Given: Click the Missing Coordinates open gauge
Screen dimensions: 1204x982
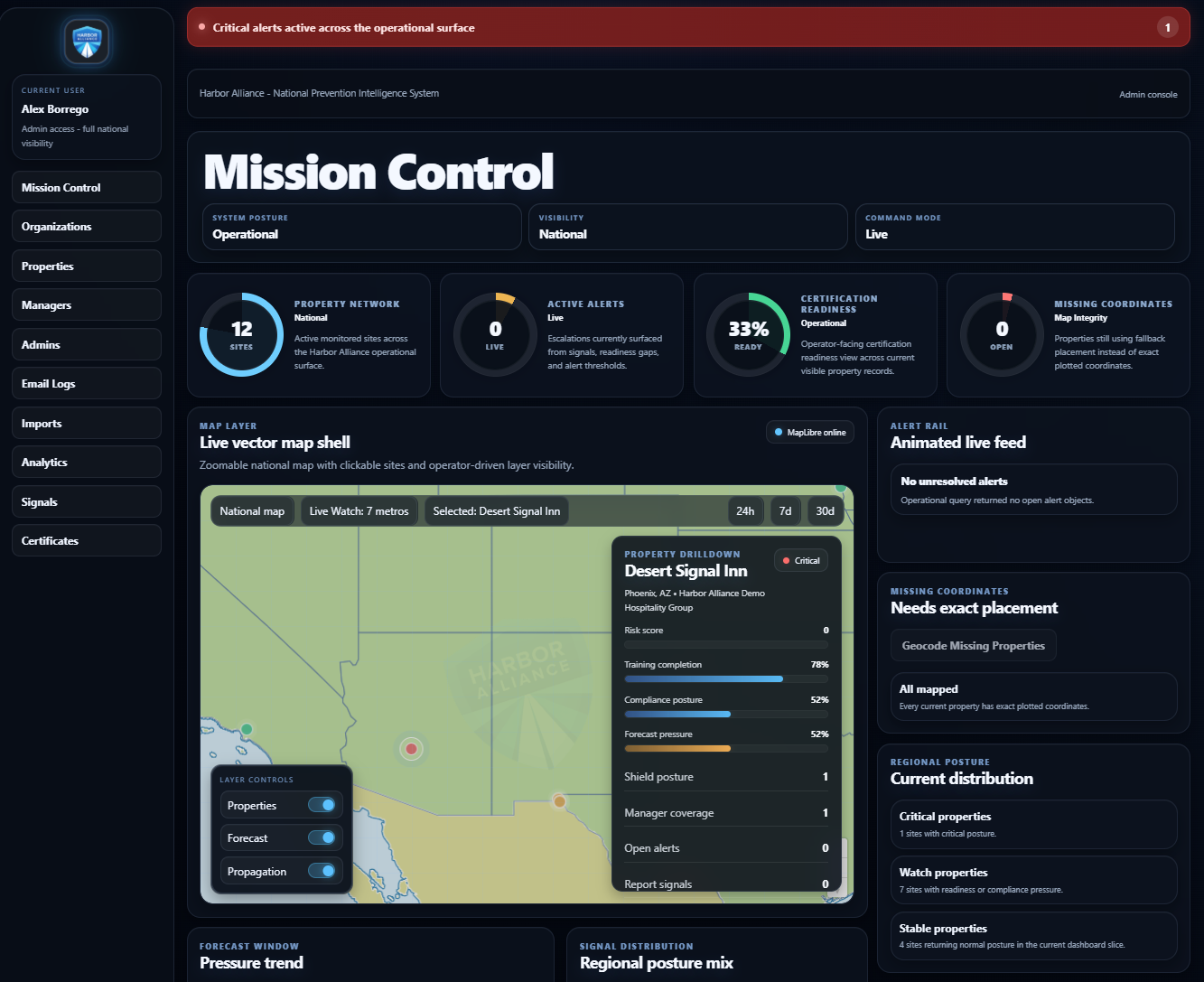Looking at the screenshot, I should point(1001,333).
